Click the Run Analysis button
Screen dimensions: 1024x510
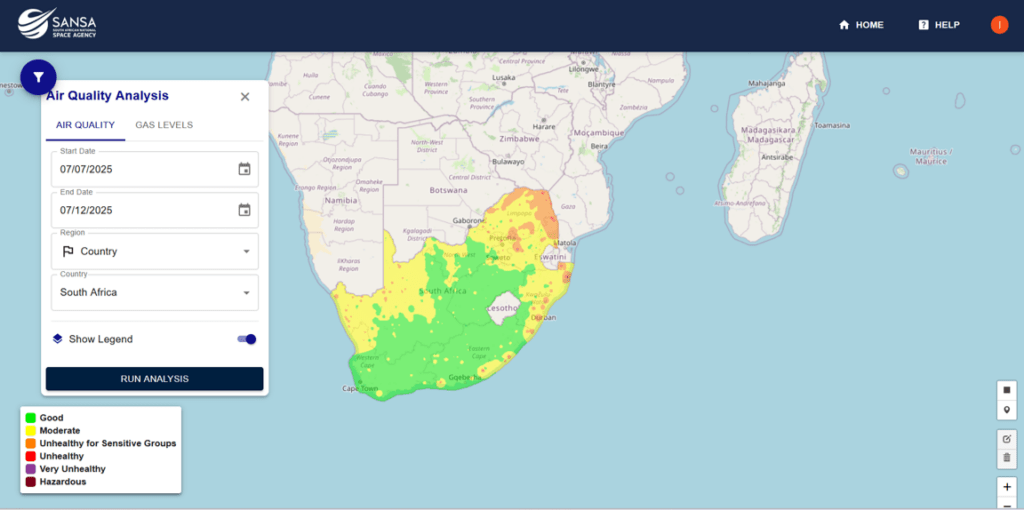pos(154,379)
